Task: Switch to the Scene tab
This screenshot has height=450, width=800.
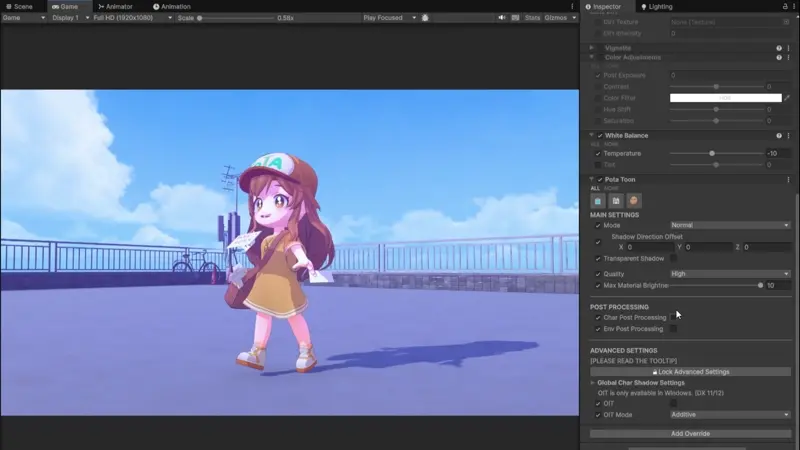Action: click(19, 7)
